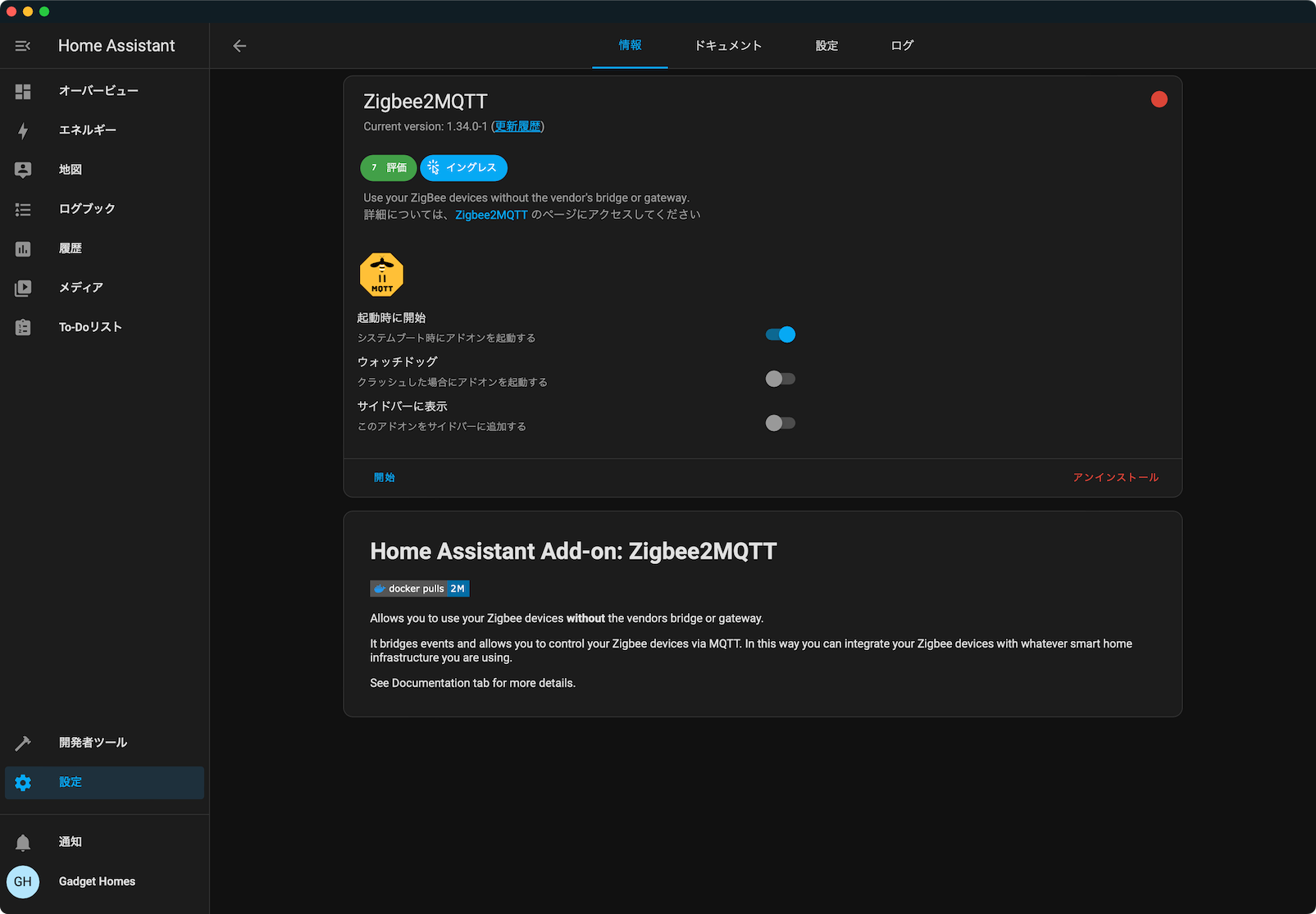This screenshot has width=1316, height=914.
Task: Click the Gadget Homes user name
Action: 97,882
